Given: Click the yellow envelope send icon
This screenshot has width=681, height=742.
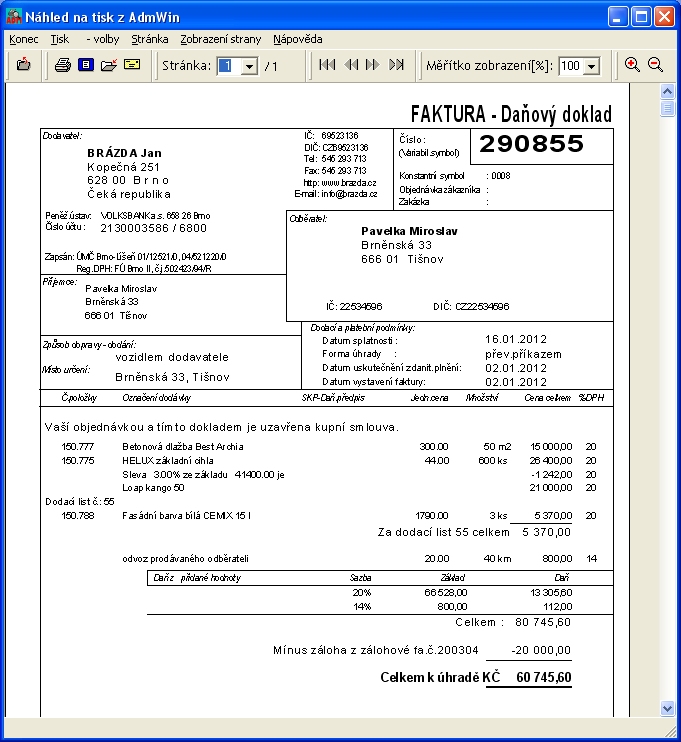Looking at the screenshot, I should tap(132, 64).
